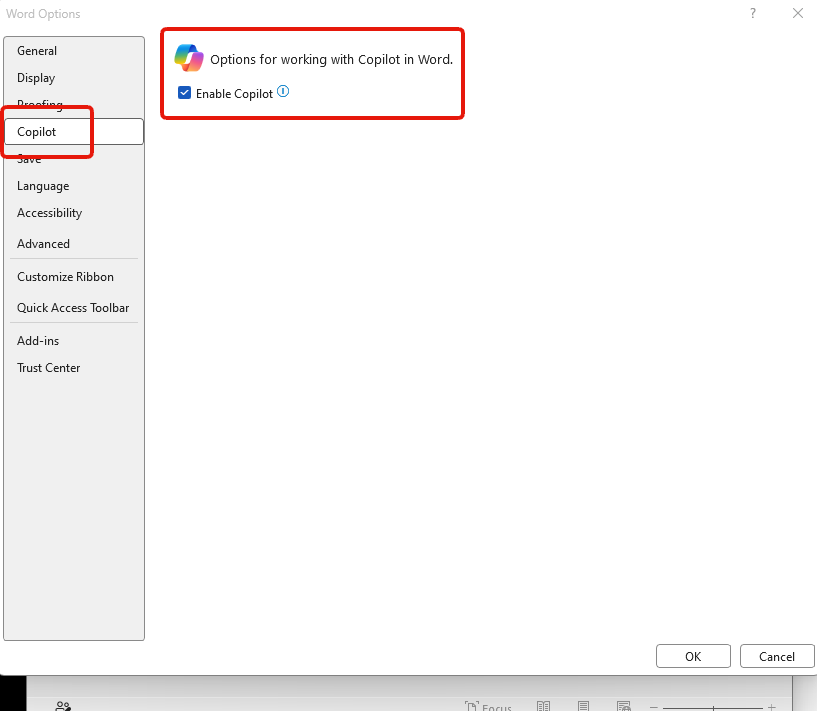Screen dimensions: 817x711
Task: Close the Word Options dialog
Action: tap(798, 14)
